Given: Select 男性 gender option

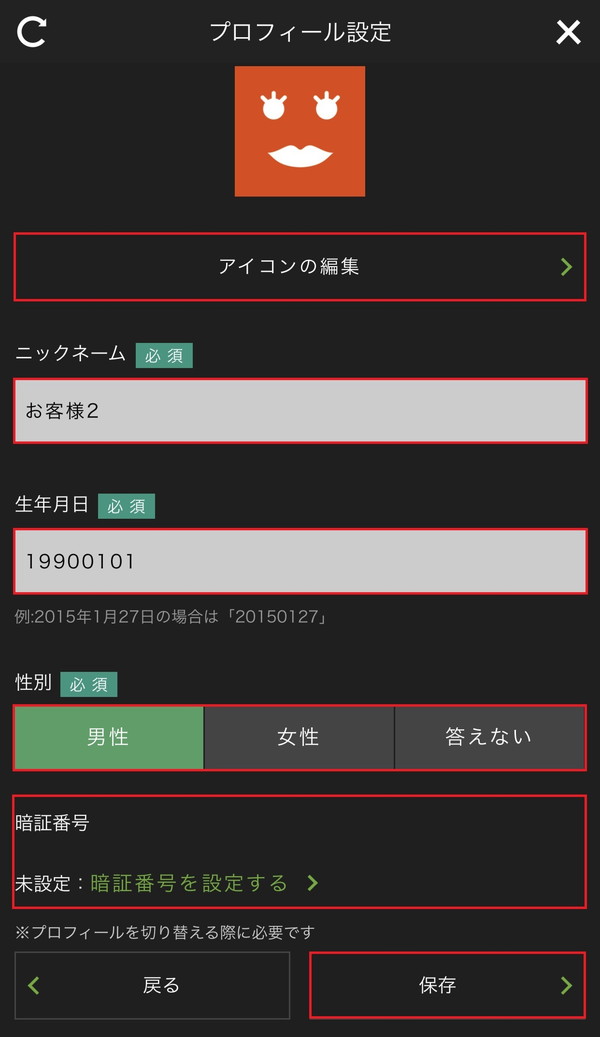Looking at the screenshot, I should pyautogui.click(x=108, y=737).
